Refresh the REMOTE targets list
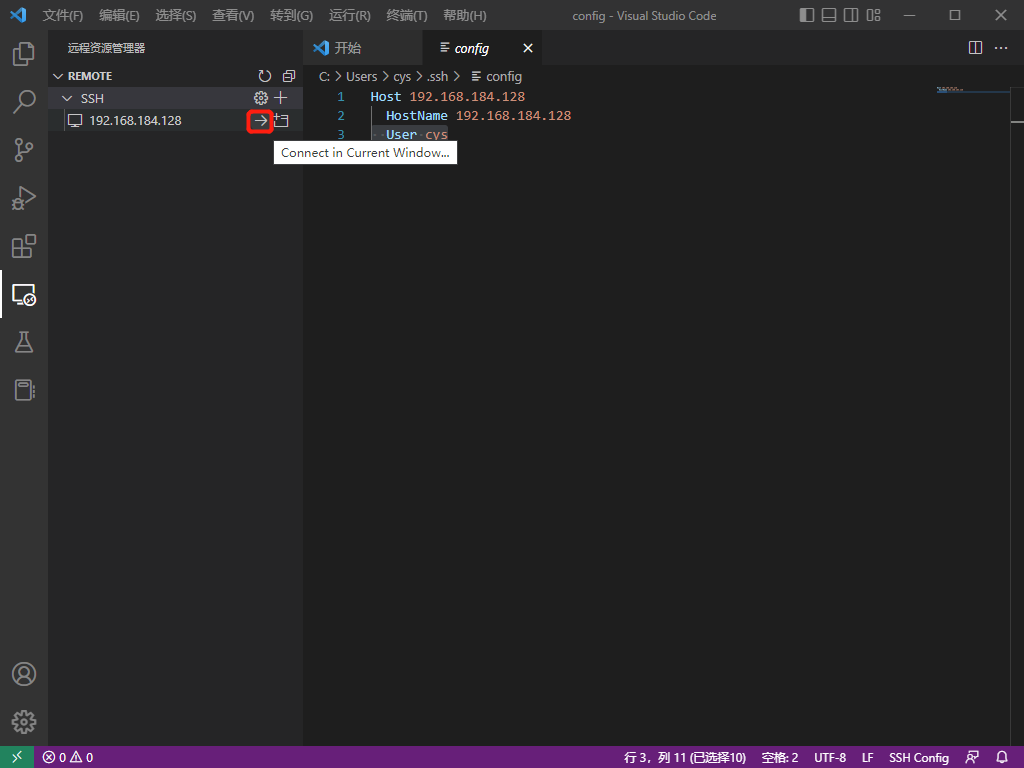The width and height of the screenshot is (1024, 768). click(x=264, y=75)
